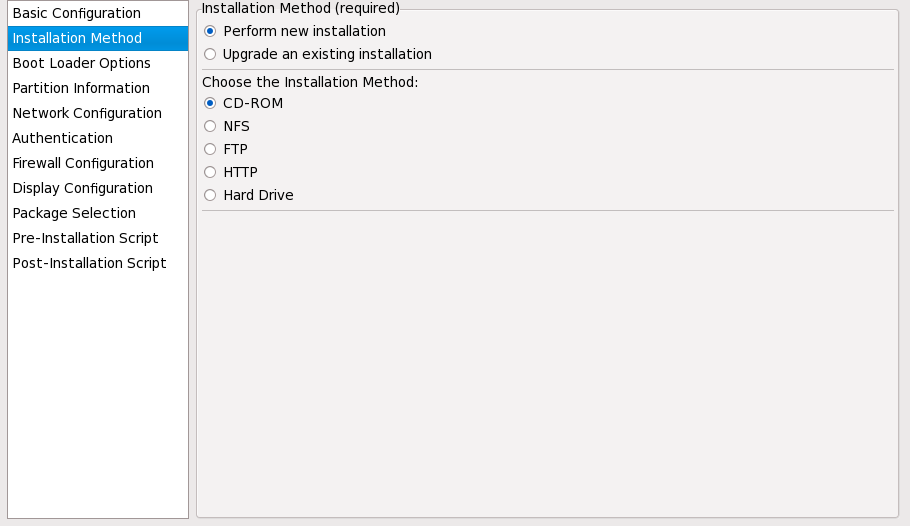Screen dimensions: 910x526
Task: Go to Boot Loader Options
Action: coord(81,64)
